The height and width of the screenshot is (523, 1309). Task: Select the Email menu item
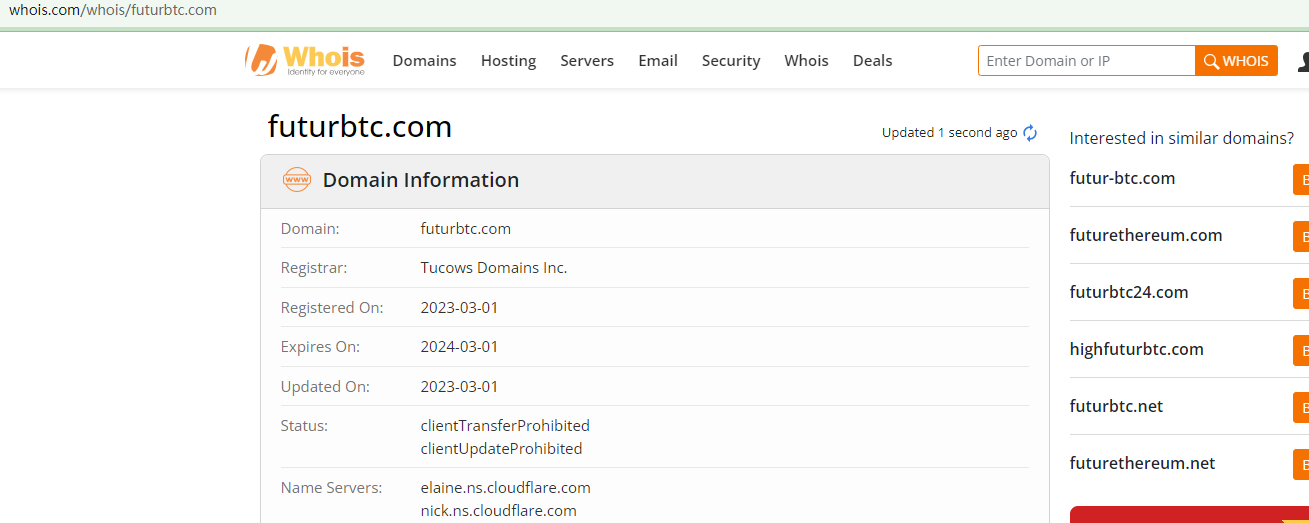[658, 61]
